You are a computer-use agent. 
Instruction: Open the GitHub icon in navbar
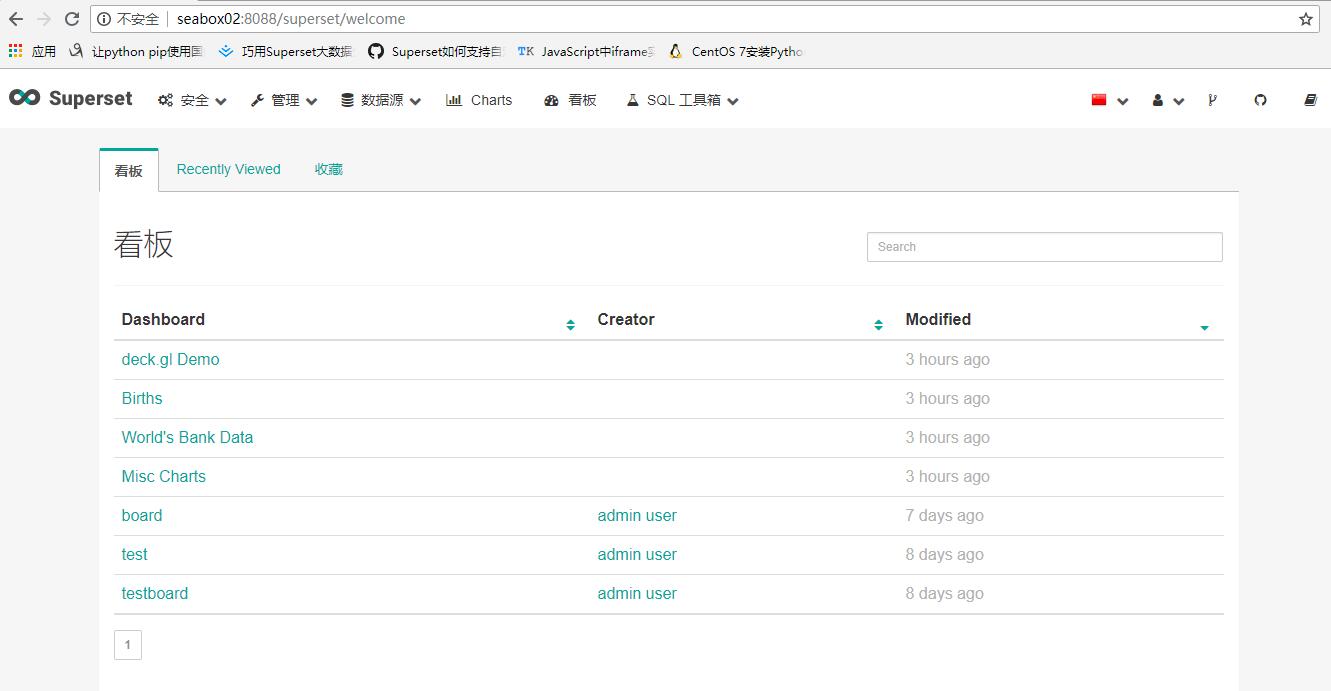(x=1260, y=100)
